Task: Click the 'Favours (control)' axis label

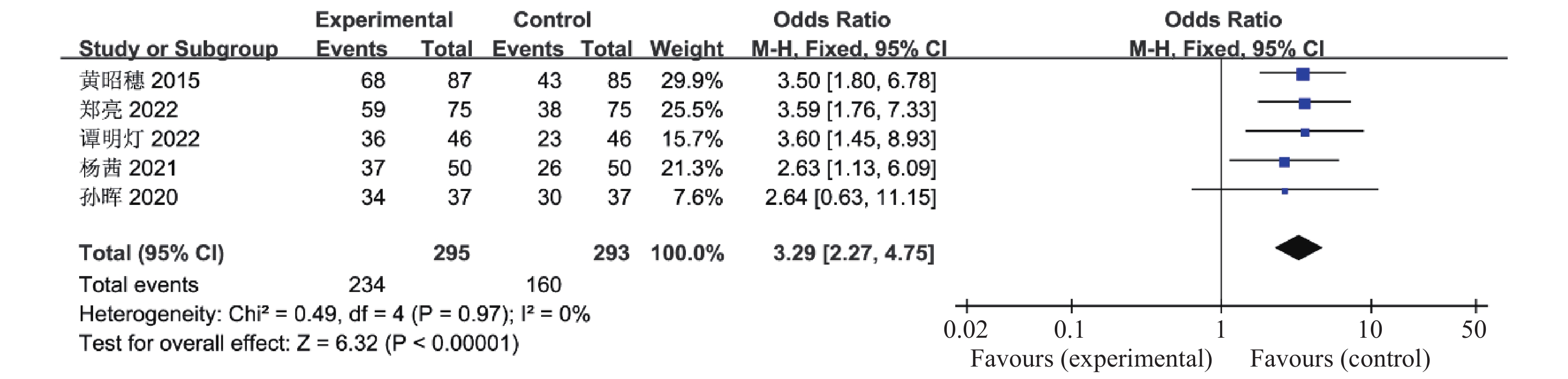Action: (1340, 358)
